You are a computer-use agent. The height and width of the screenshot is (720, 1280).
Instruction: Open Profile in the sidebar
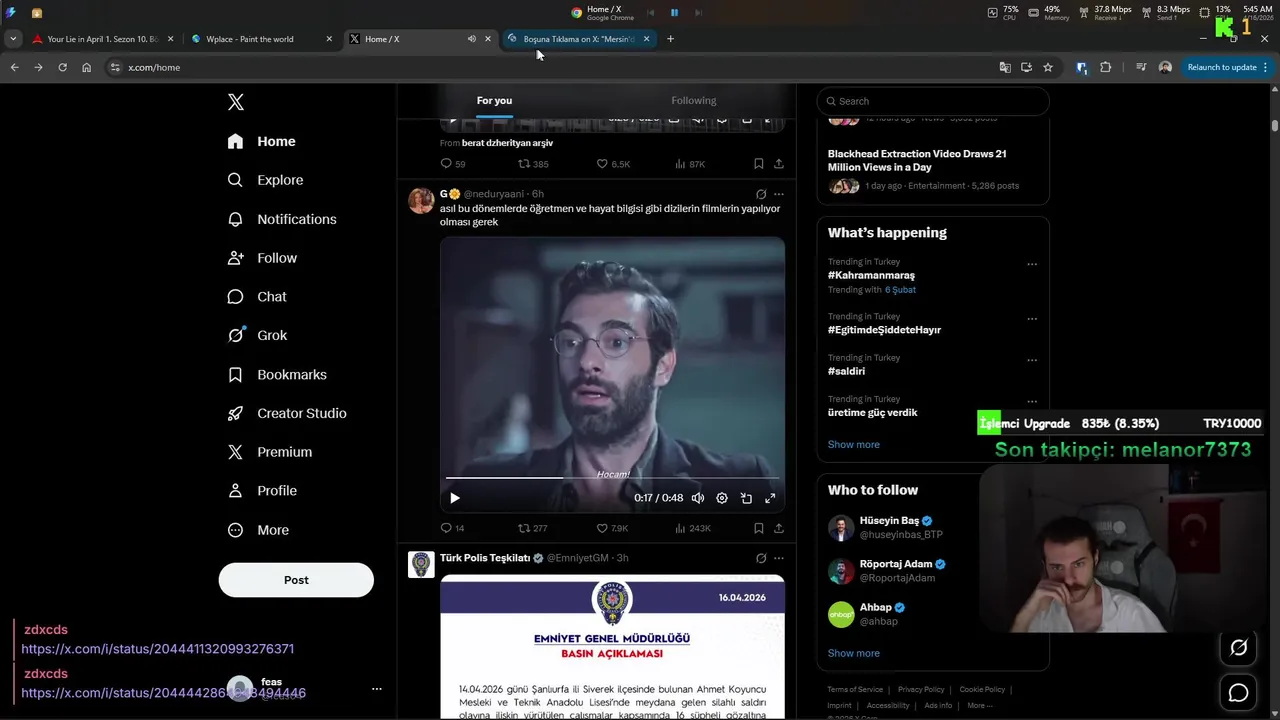coord(262,491)
